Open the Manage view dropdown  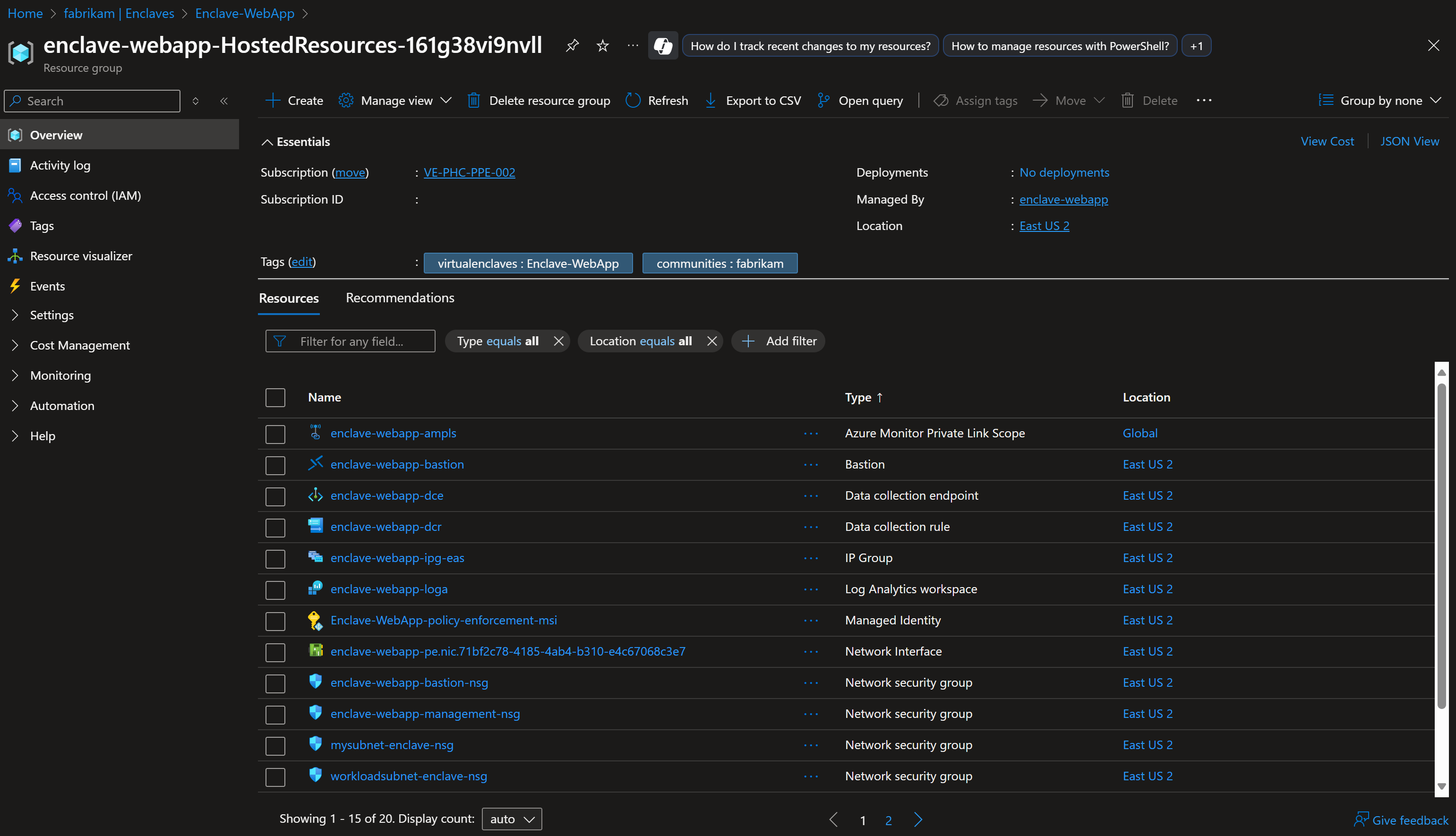click(395, 101)
